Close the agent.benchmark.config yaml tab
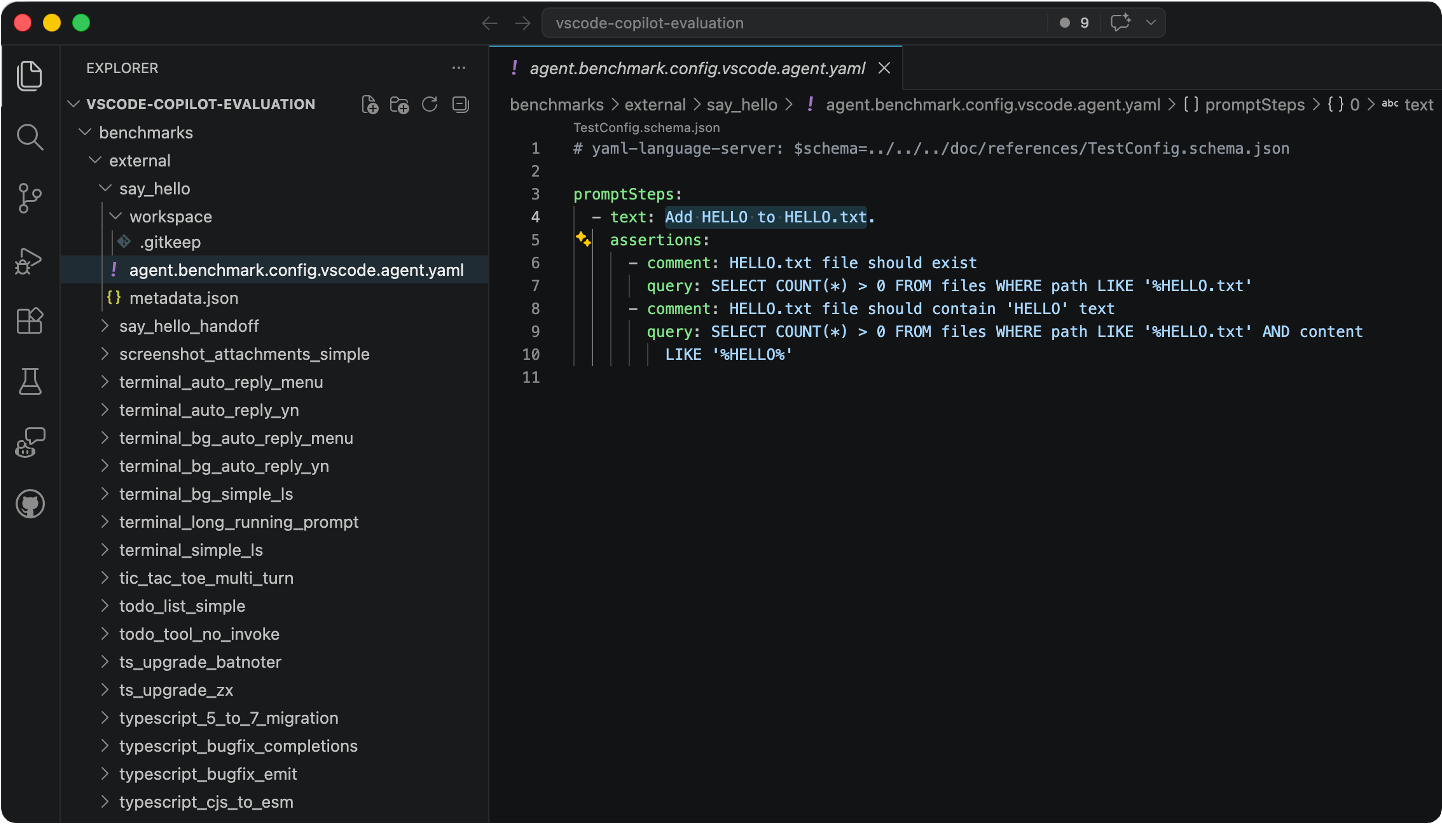Viewport: 1442px width, 824px height. (884, 68)
